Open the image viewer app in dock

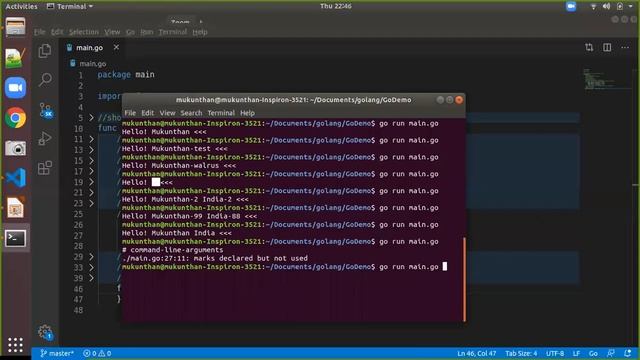click(16, 58)
